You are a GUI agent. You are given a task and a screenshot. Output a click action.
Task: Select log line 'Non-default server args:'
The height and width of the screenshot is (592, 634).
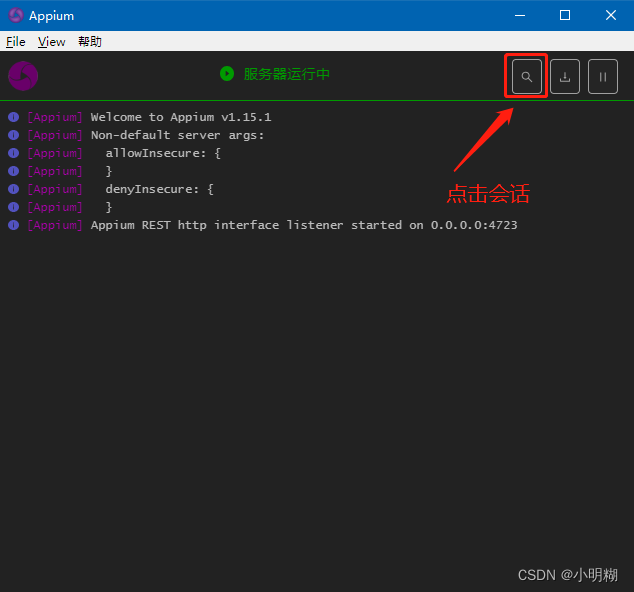point(178,135)
